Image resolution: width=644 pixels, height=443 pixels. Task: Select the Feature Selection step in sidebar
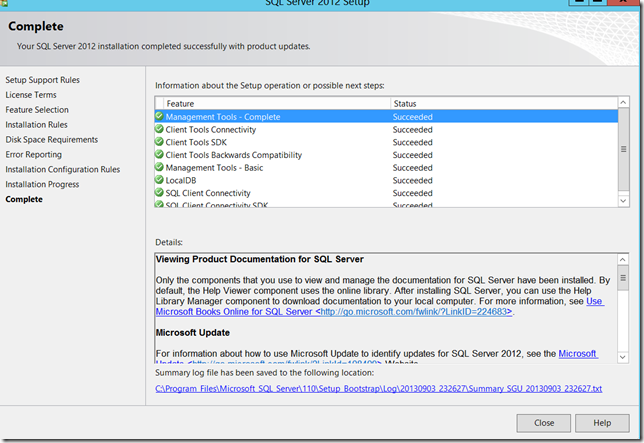click(x=37, y=110)
